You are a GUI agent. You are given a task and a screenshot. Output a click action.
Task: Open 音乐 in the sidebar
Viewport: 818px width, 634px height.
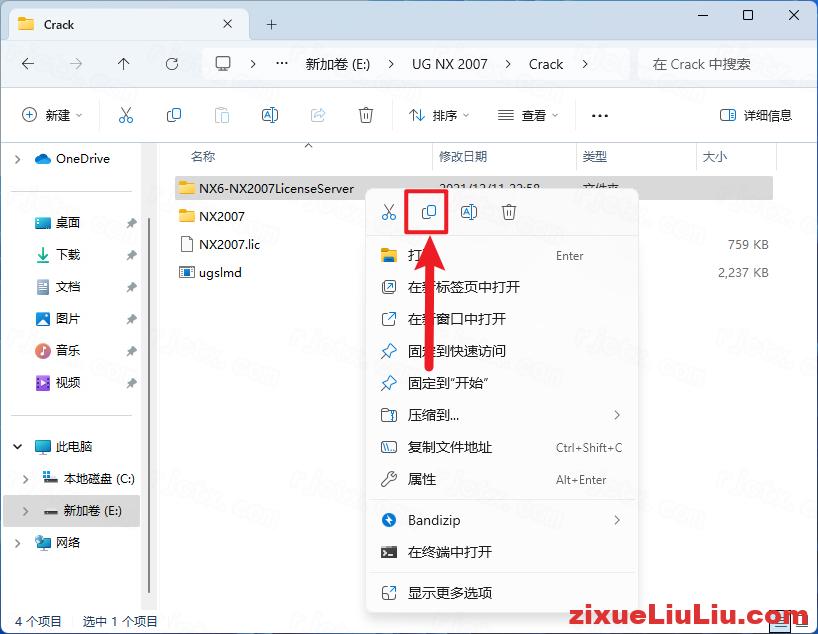pyautogui.click(x=57, y=350)
